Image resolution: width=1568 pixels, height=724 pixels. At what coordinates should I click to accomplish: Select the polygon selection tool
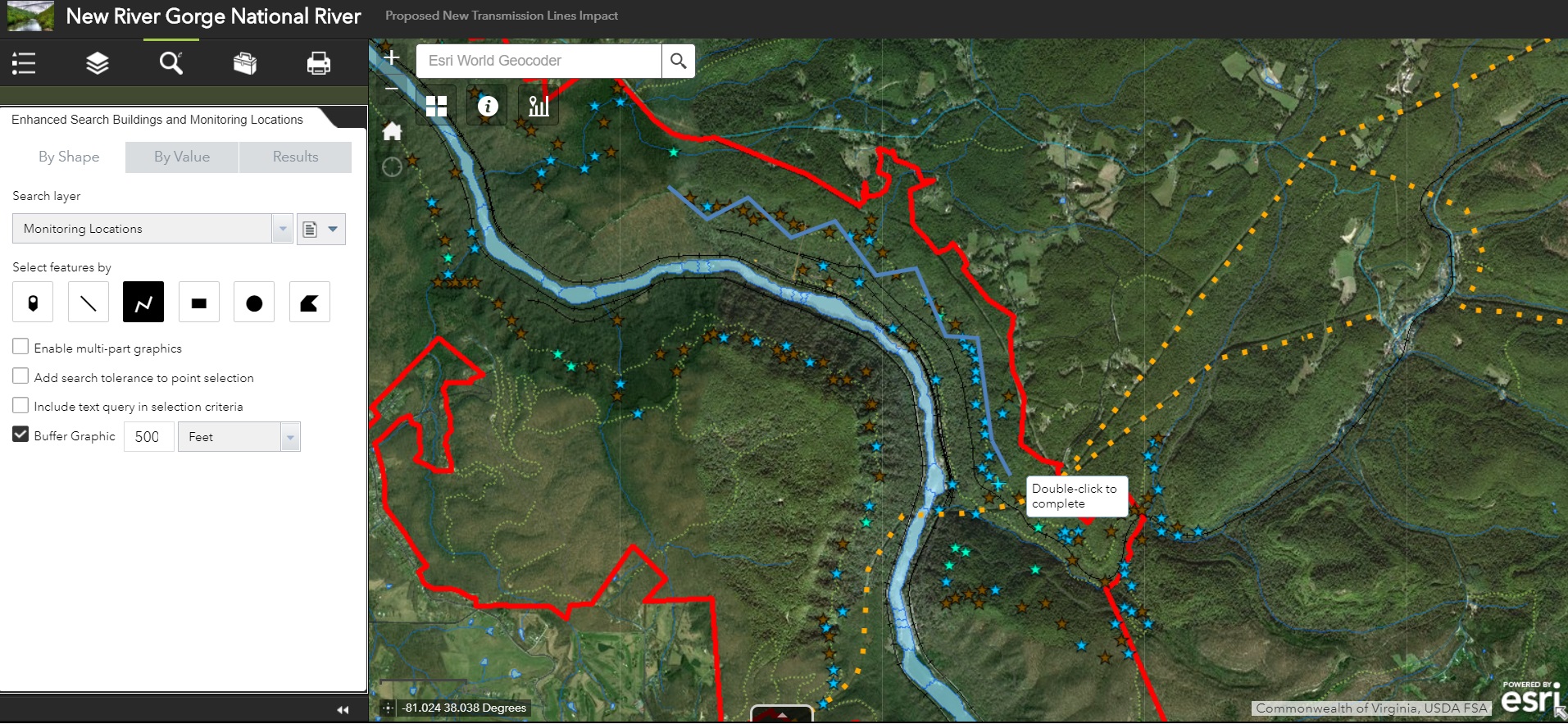point(309,303)
